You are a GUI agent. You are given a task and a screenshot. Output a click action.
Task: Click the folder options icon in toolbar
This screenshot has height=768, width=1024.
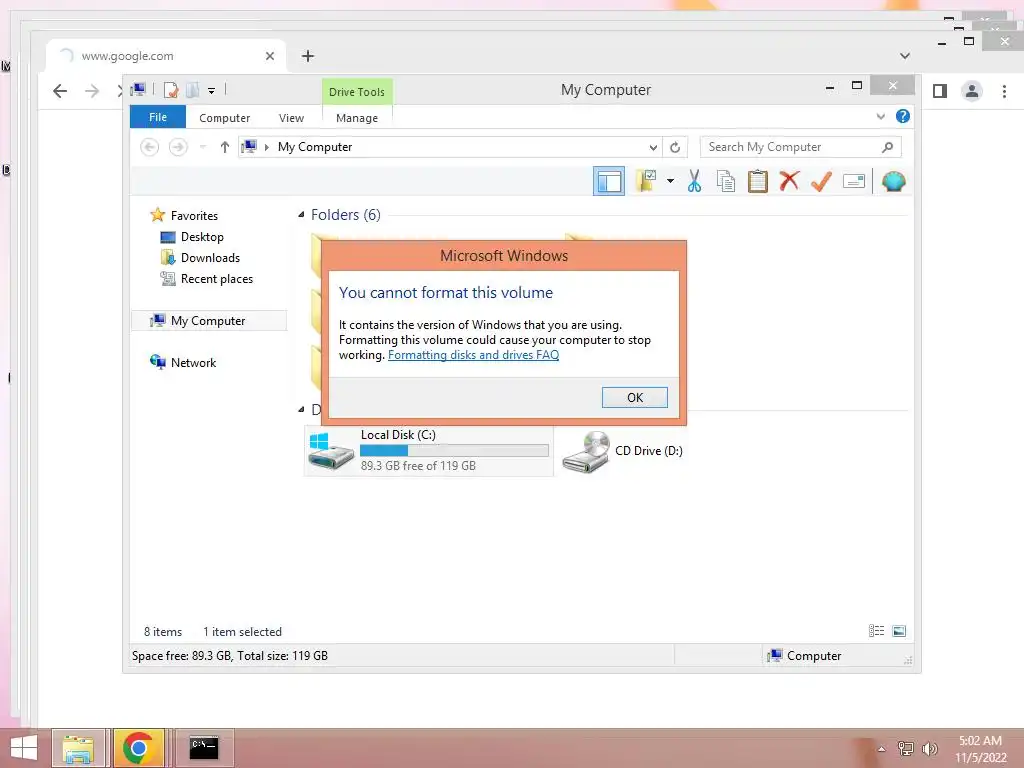[646, 181]
